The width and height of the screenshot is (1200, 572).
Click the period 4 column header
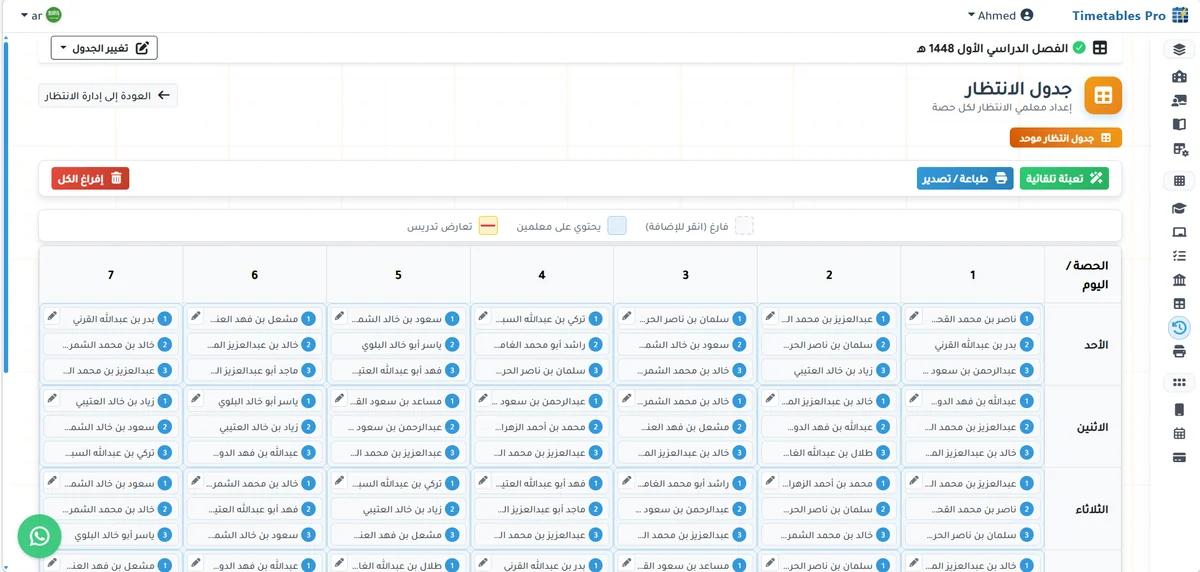pyautogui.click(x=541, y=274)
